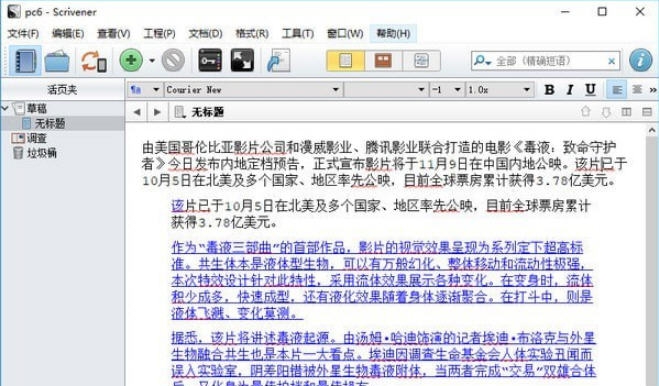Split editor horizontally icon
Image resolution: width=659 pixels, height=386 pixels.
tap(647, 112)
